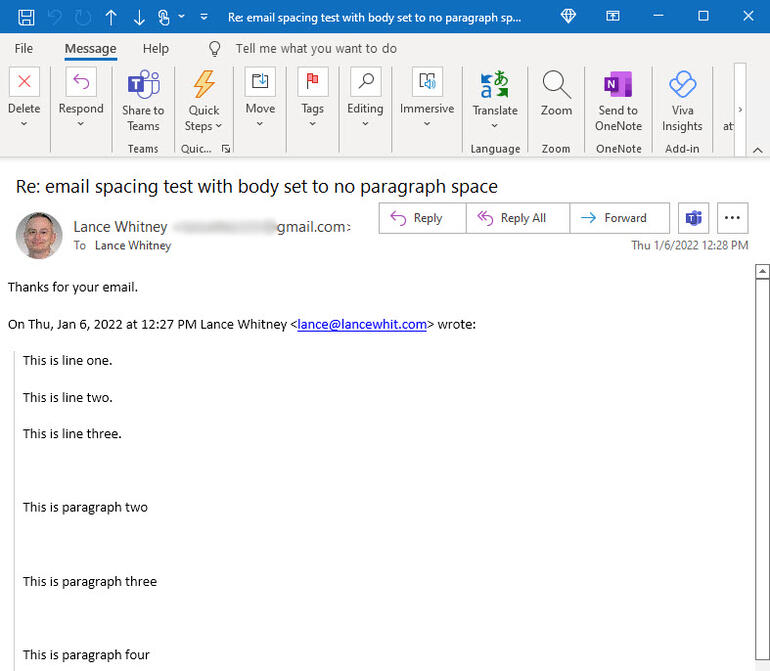
Task: Click the Respond reply arrow icon
Action: pos(81,82)
